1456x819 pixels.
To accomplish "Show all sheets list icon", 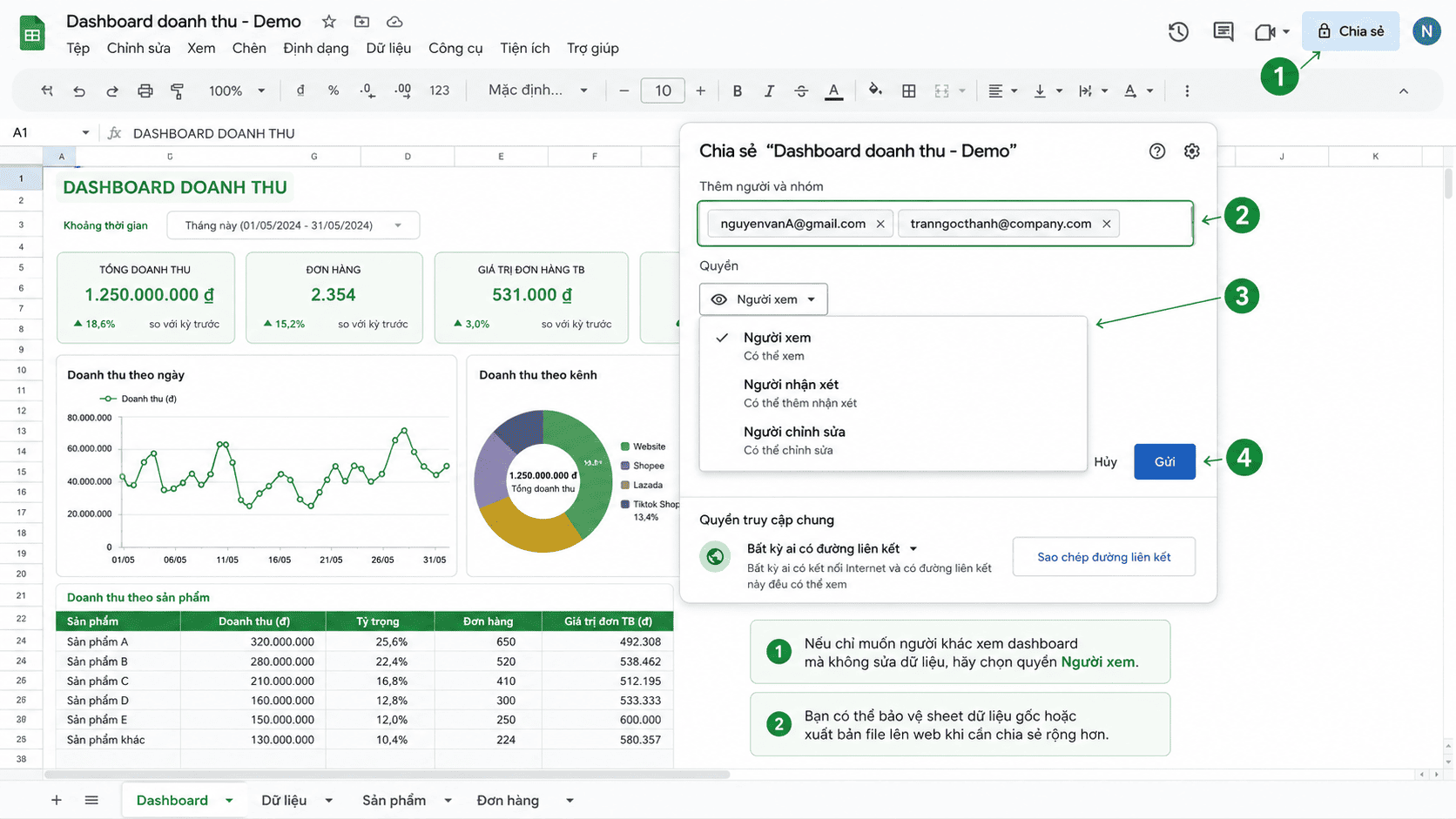I will [91, 800].
